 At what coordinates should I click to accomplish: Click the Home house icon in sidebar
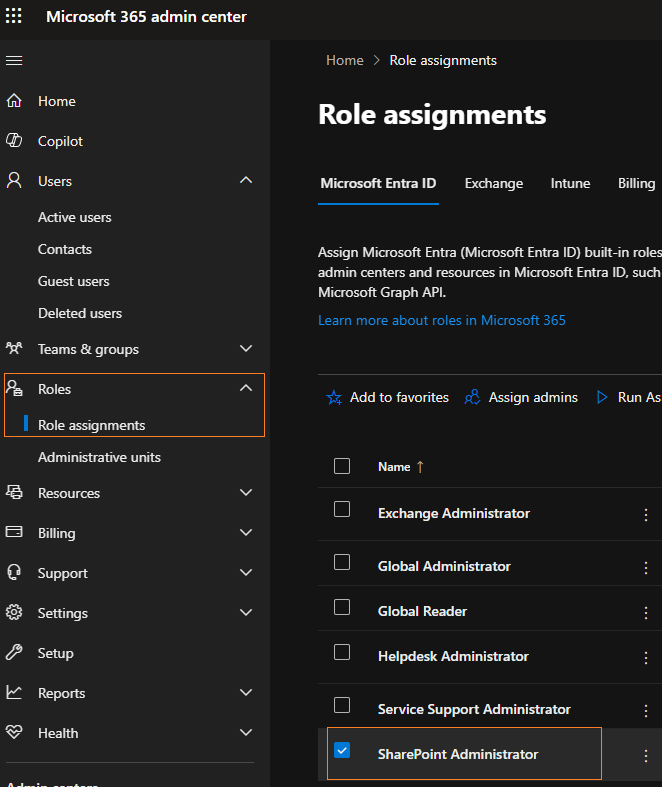pos(14,100)
